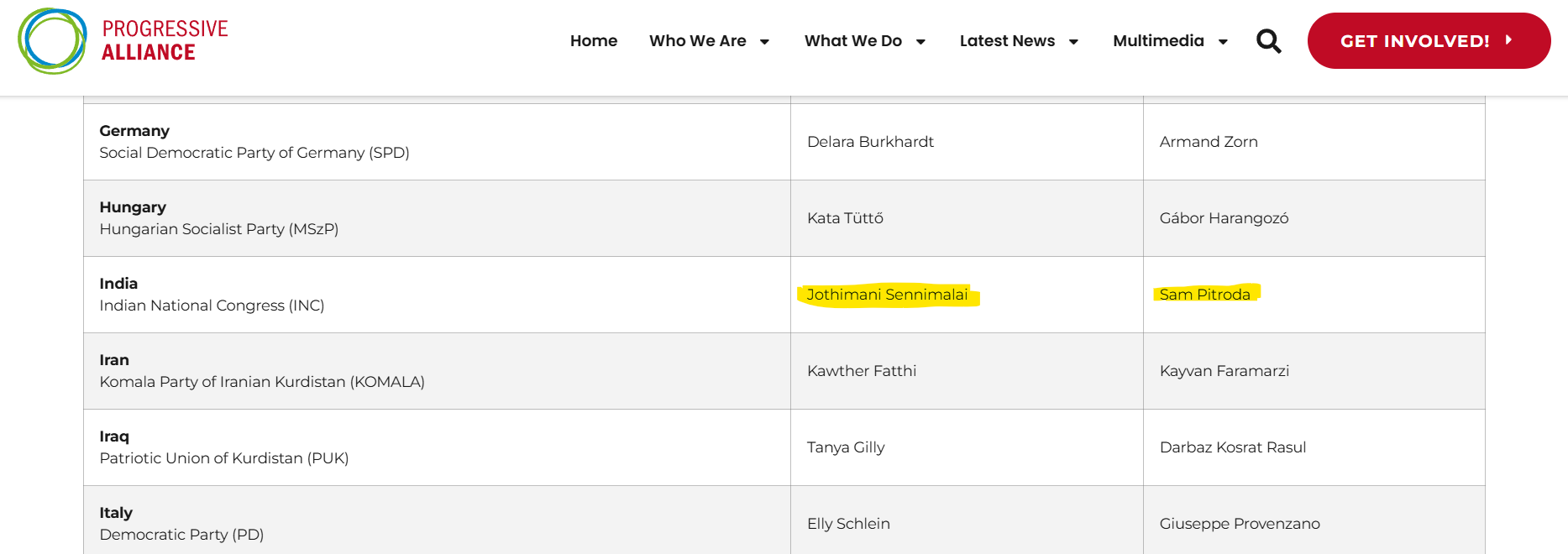
Task: Open the Who We Are menu
Action: pyautogui.click(x=697, y=41)
